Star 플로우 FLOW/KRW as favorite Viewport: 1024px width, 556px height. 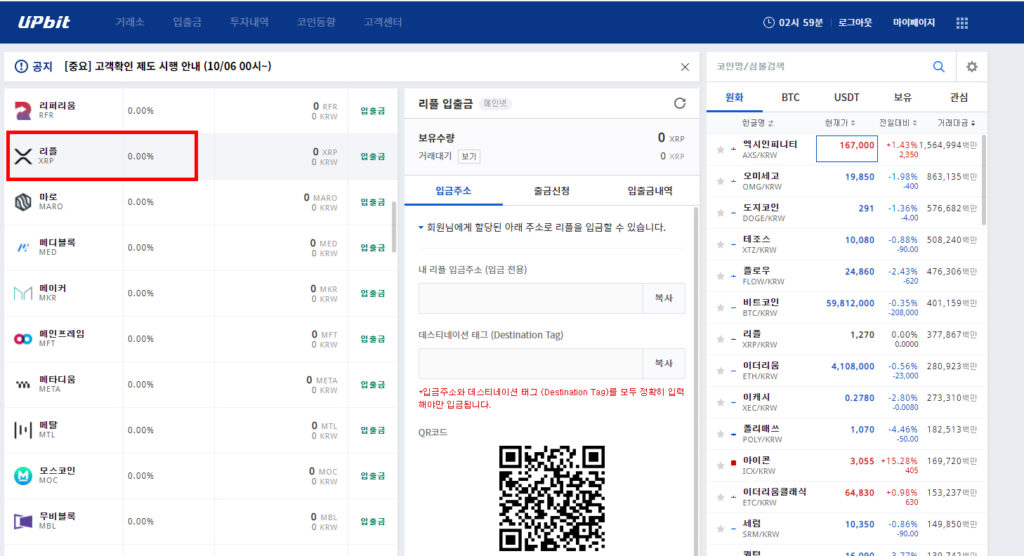point(720,276)
